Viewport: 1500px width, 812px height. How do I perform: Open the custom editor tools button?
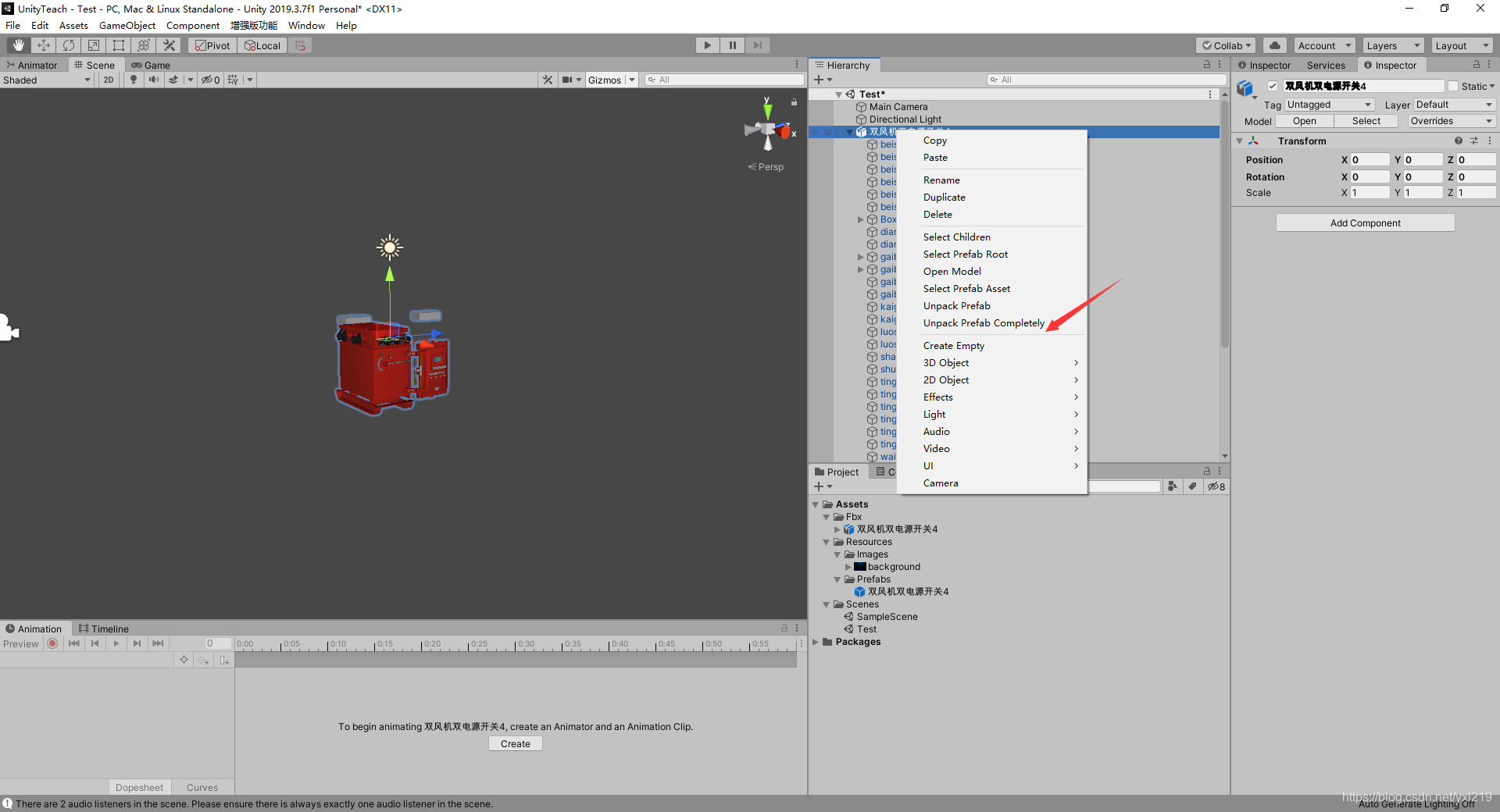point(169,45)
